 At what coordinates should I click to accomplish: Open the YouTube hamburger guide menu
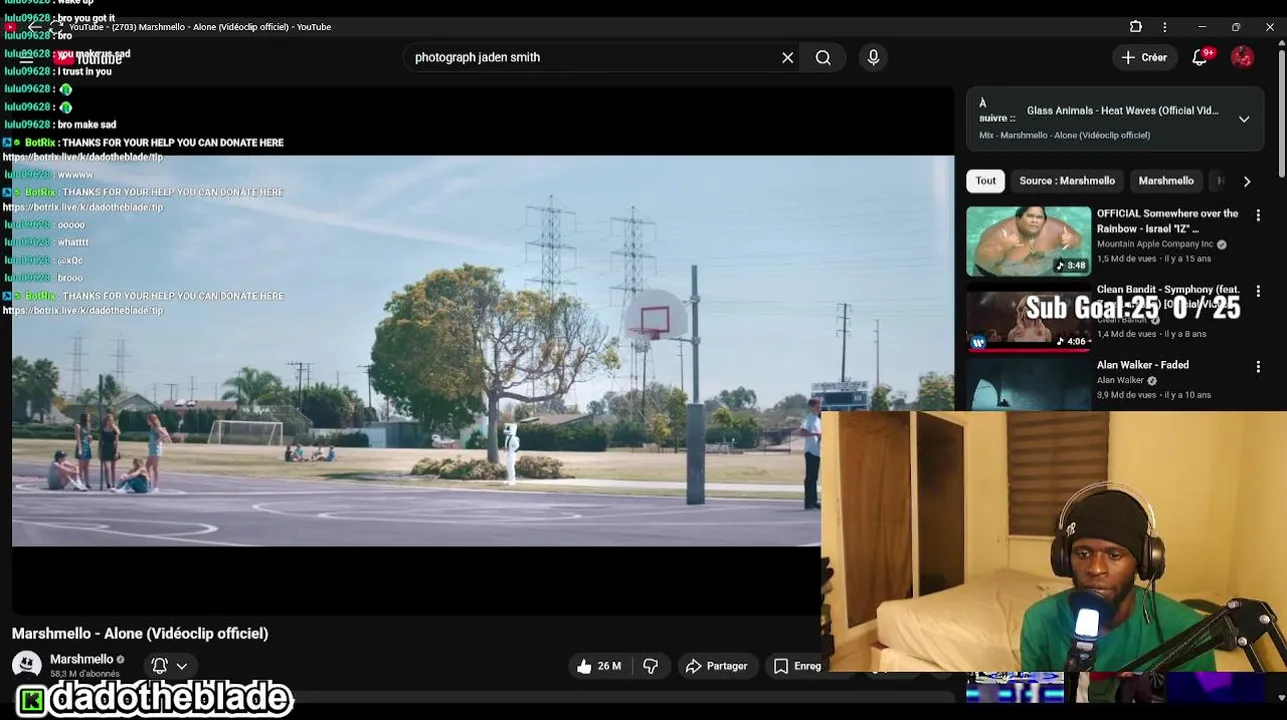pos(27,58)
